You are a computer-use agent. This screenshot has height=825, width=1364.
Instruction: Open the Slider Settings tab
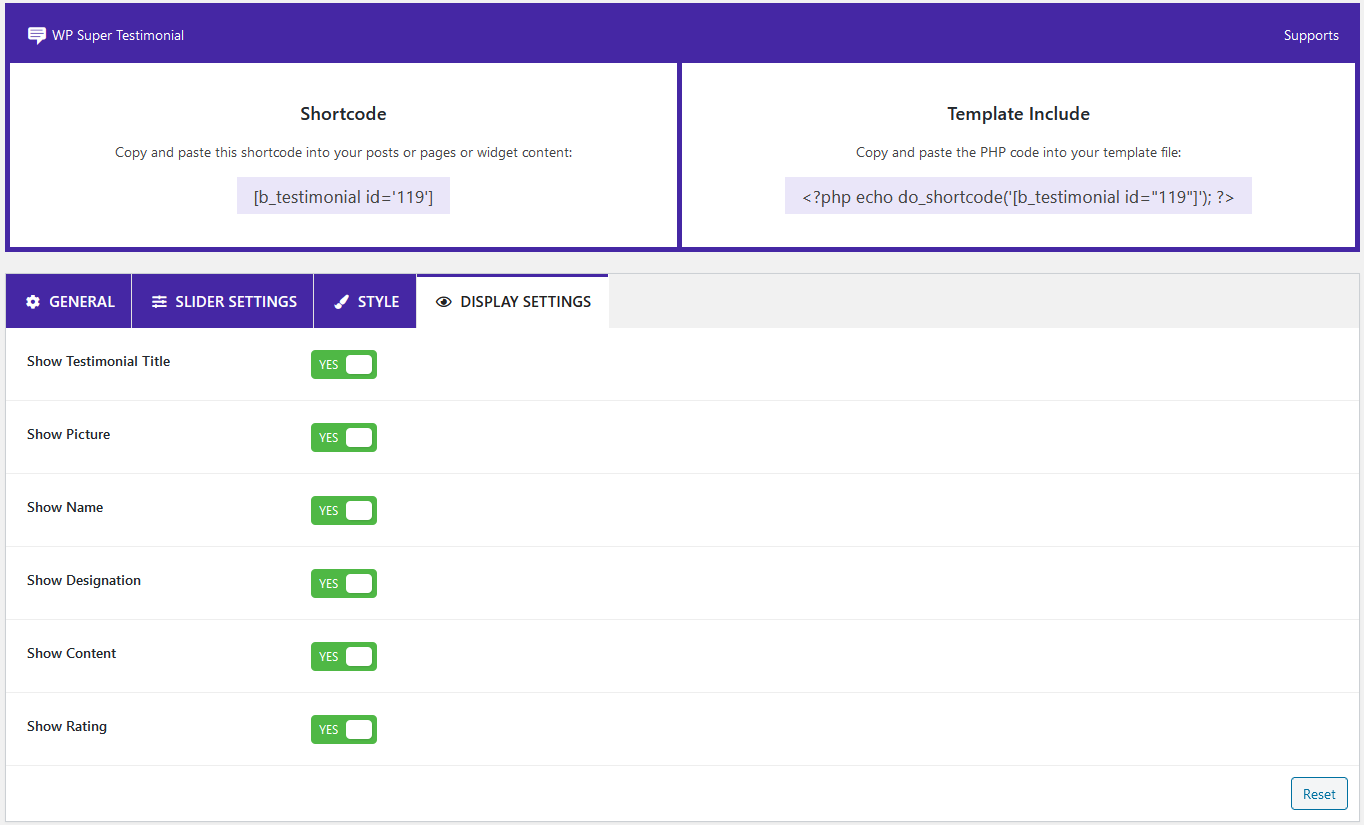[223, 301]
